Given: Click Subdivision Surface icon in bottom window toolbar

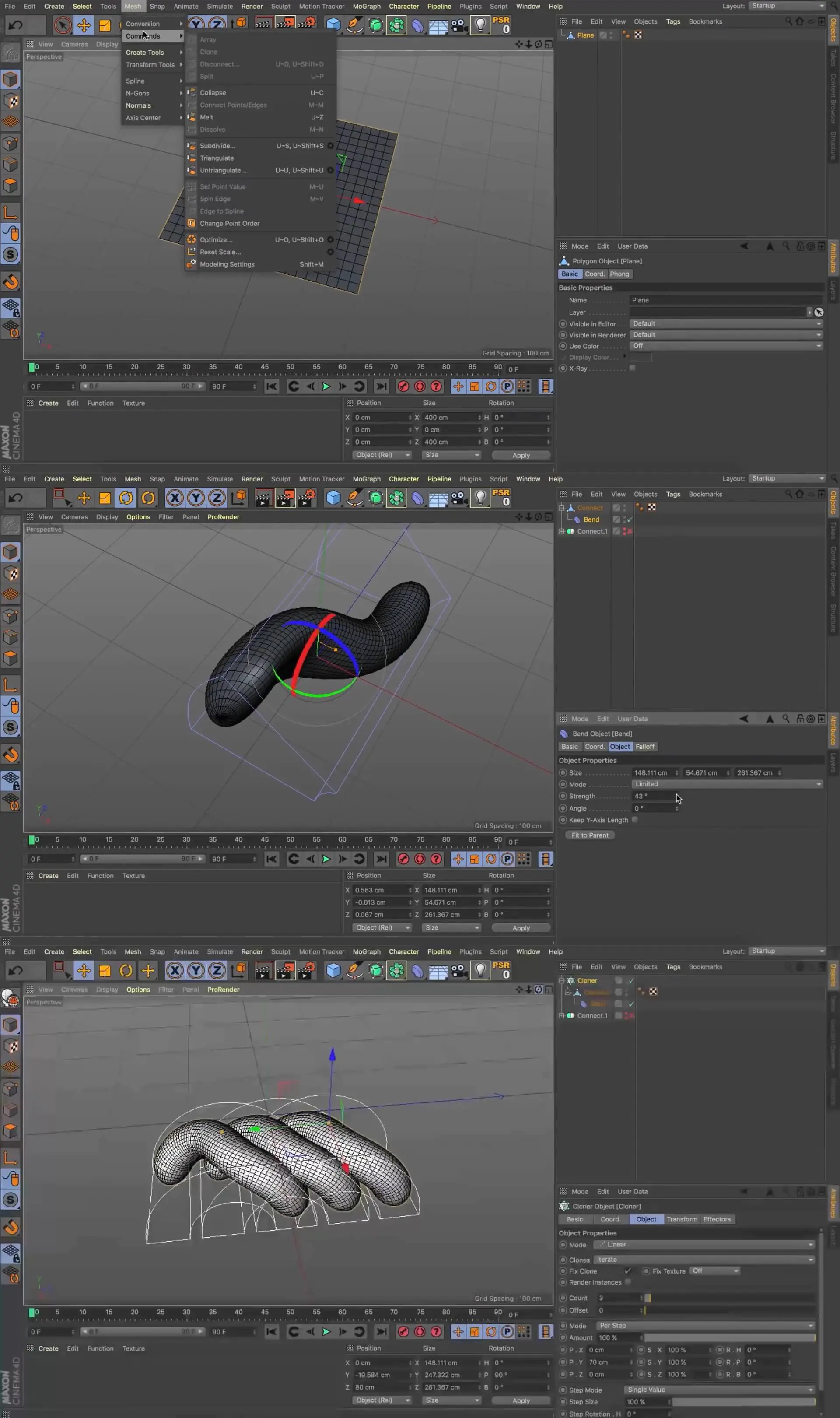Looking at the screenshot, I should pos(375,970).
